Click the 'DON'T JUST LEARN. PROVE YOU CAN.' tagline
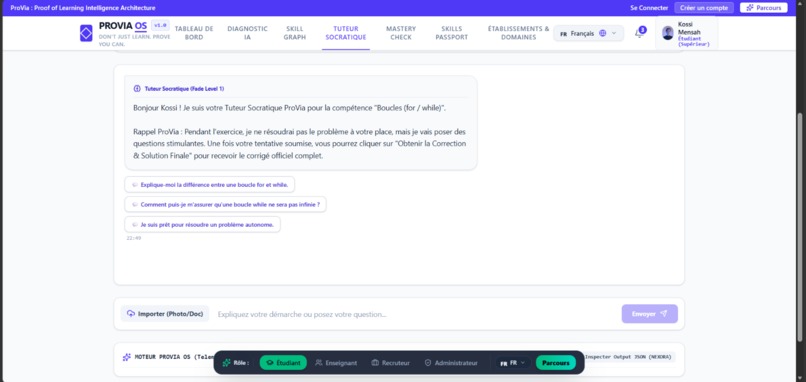Screen dimensions: 806x382 135,40
